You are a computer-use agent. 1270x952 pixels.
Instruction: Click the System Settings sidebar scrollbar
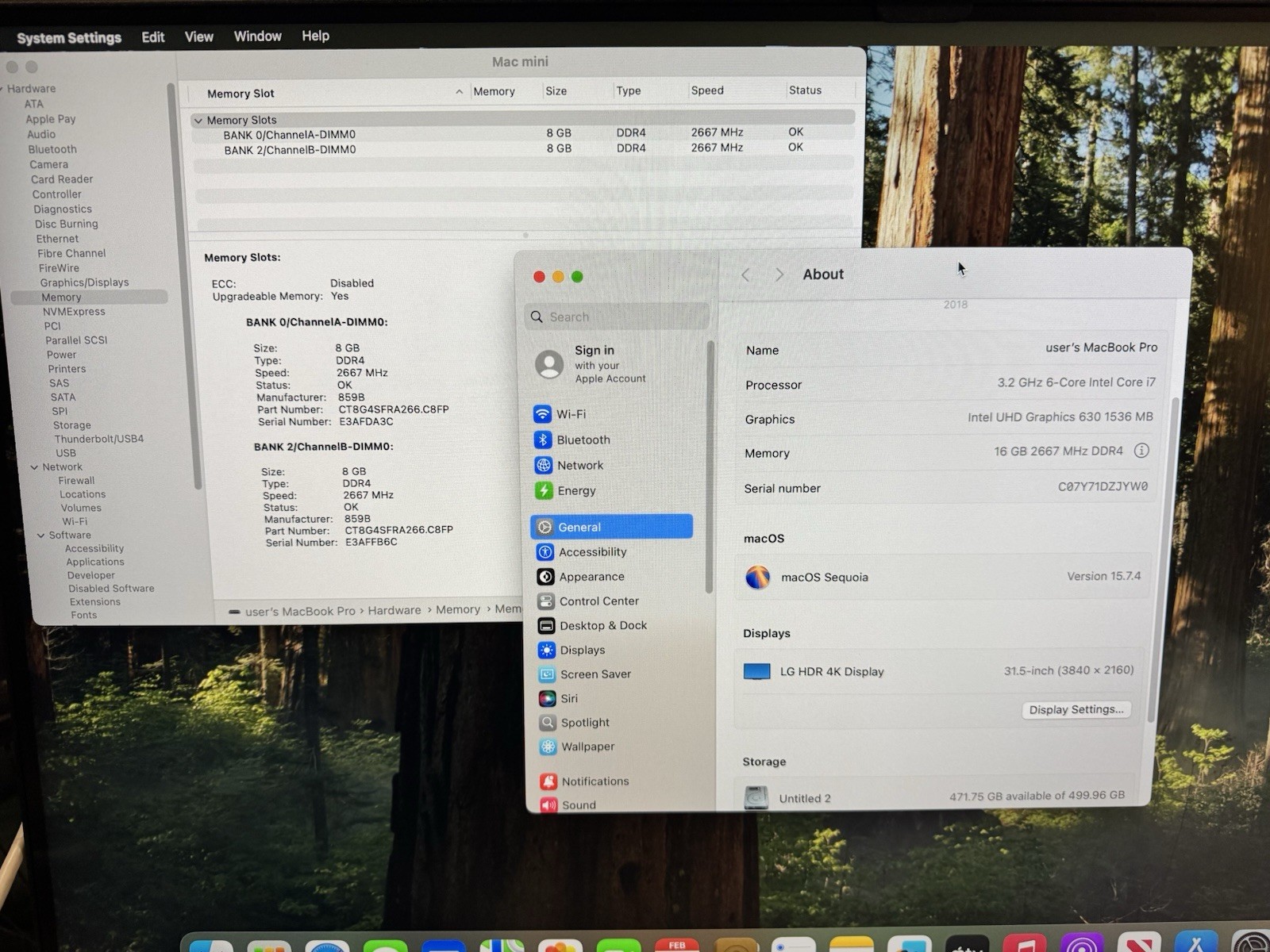coord(710,467)
